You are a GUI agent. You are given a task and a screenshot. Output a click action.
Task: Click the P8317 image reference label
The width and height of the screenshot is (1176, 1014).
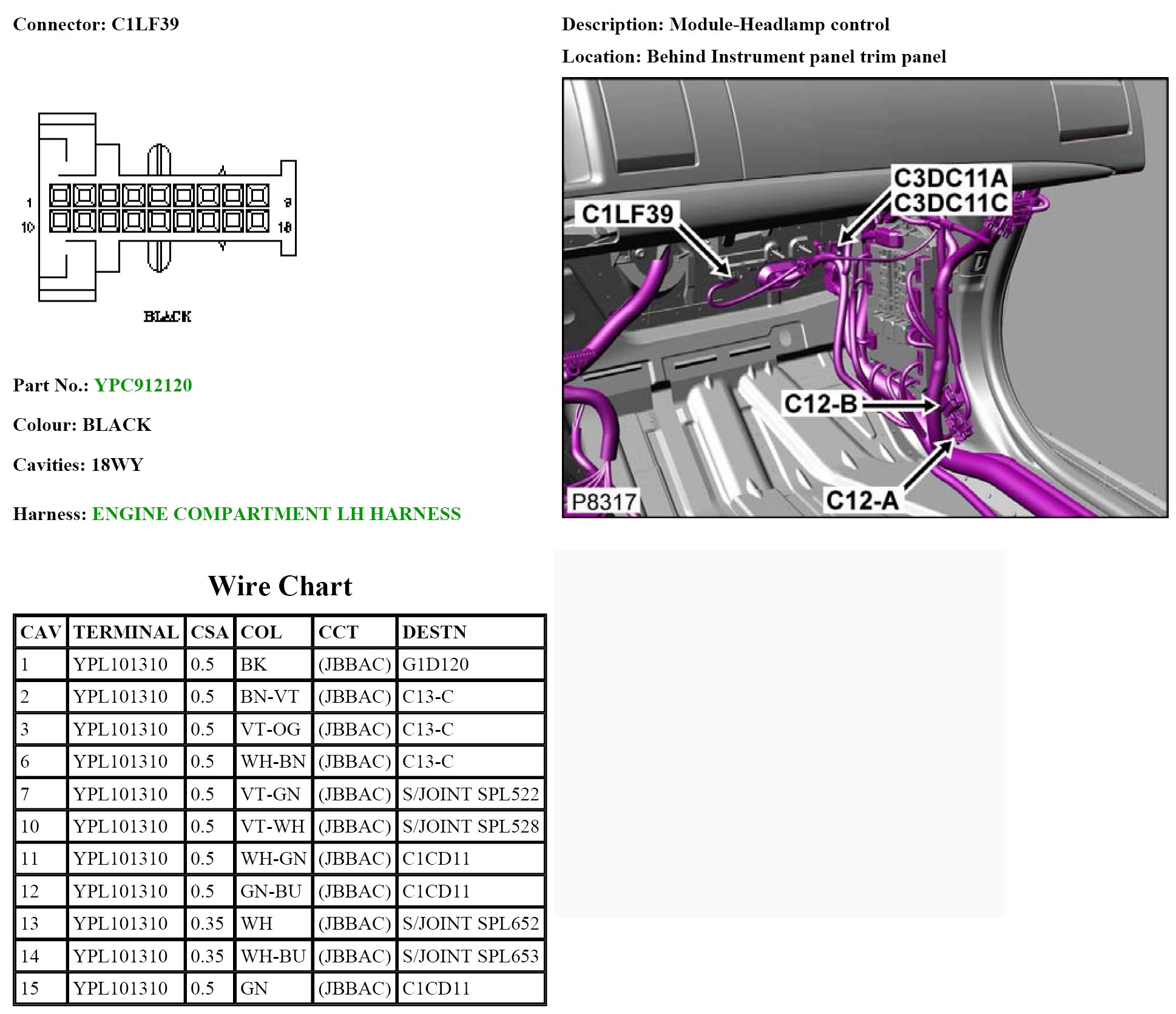coord(603,502)
